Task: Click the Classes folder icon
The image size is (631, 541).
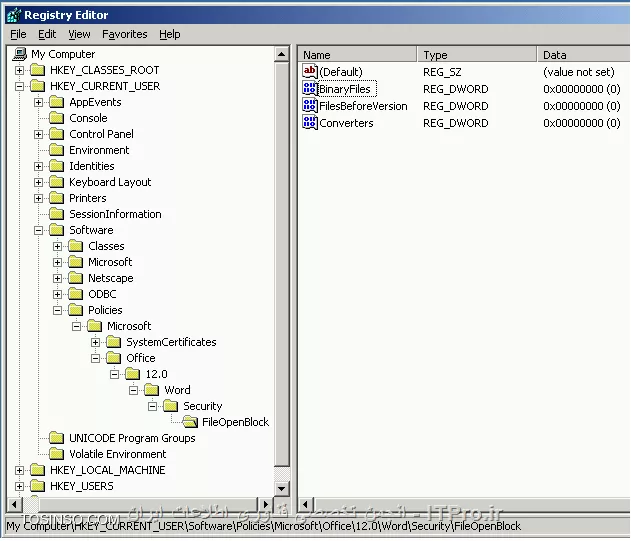Action: coord(76,246)
